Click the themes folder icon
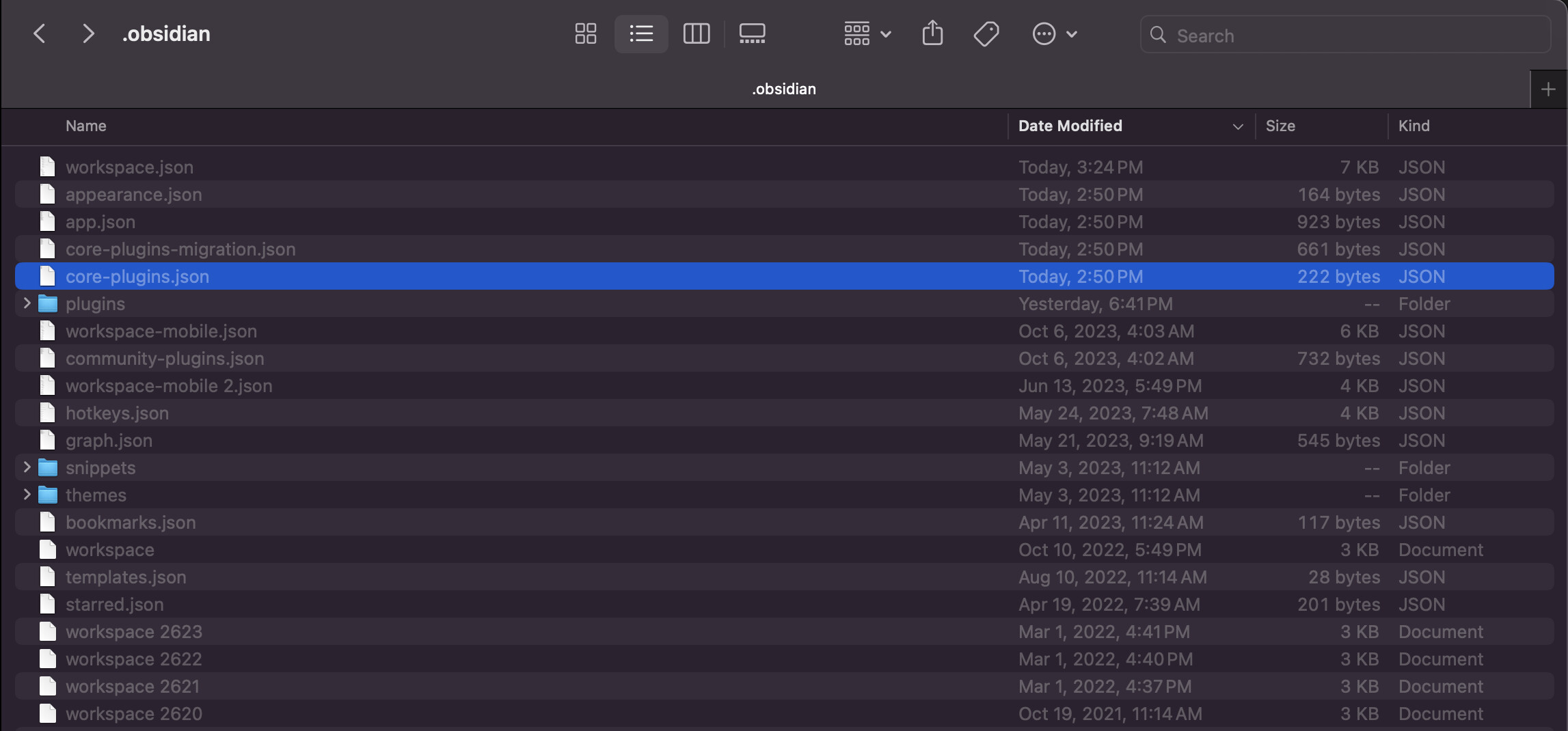Viewport: 1568px width, 731px height. (48, 495)
